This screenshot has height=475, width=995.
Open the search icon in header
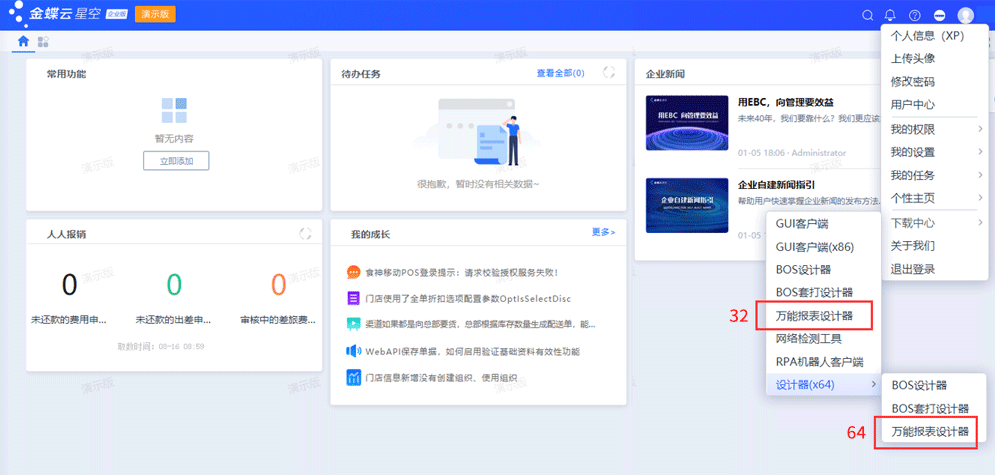[x=867, y=15]
